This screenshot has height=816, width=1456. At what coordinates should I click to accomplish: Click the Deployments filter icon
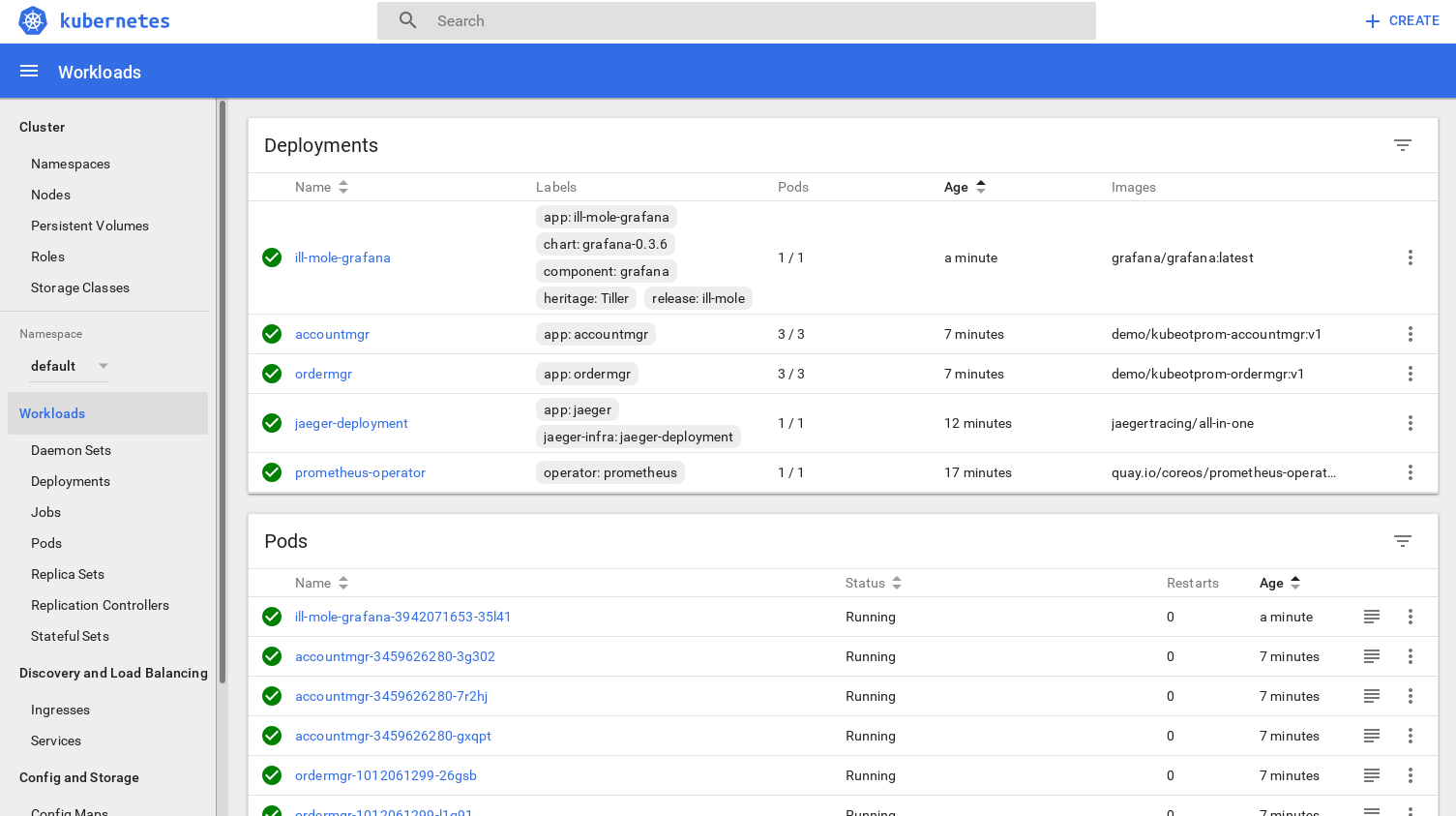tap(1402, 145)
